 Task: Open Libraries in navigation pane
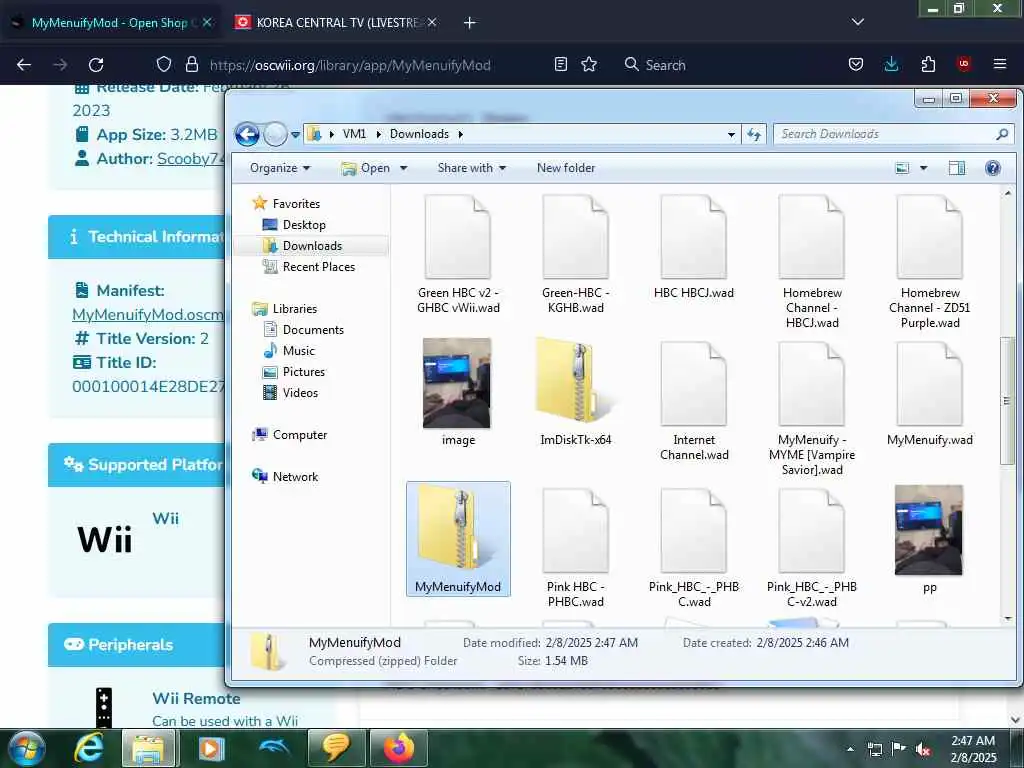tap(285, 309)
